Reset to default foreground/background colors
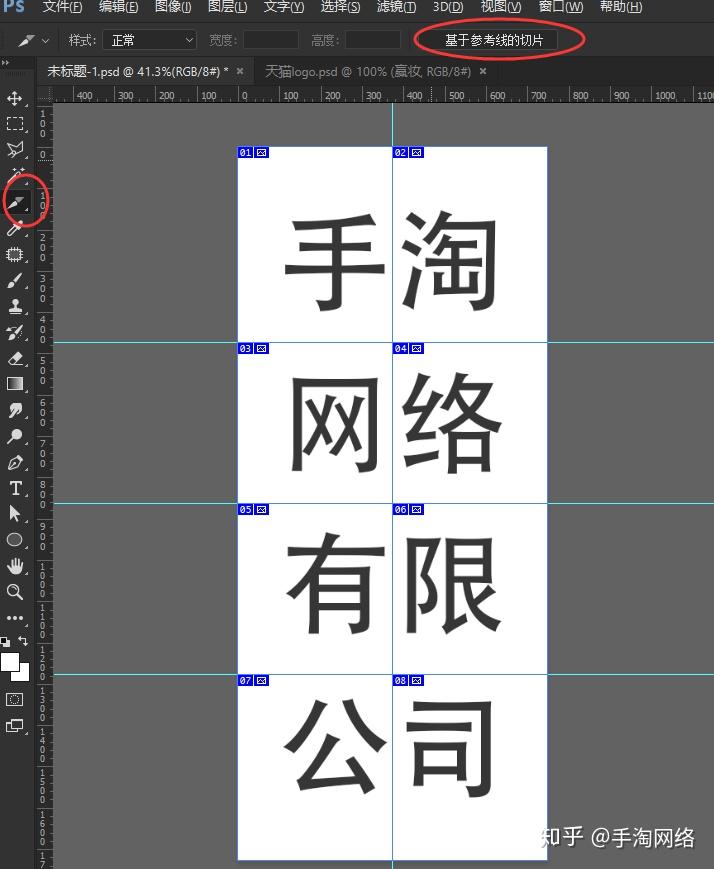This screenshot has width=714, height=869. point(6,642)
